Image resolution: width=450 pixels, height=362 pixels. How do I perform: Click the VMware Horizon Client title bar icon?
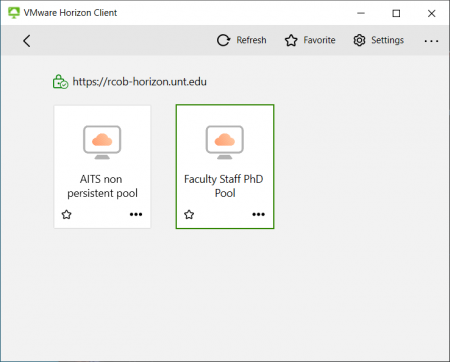point(14,13)
